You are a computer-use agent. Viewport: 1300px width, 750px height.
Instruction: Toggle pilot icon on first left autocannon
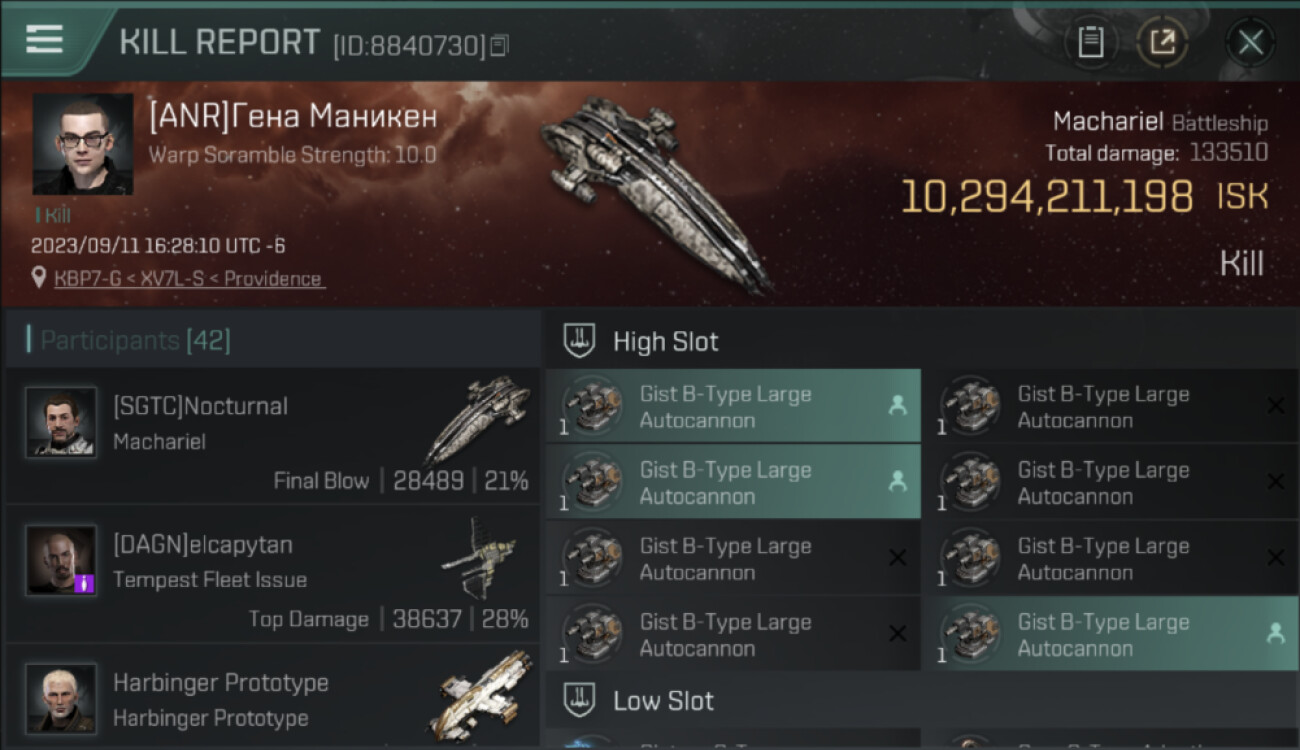click(897, 406)
